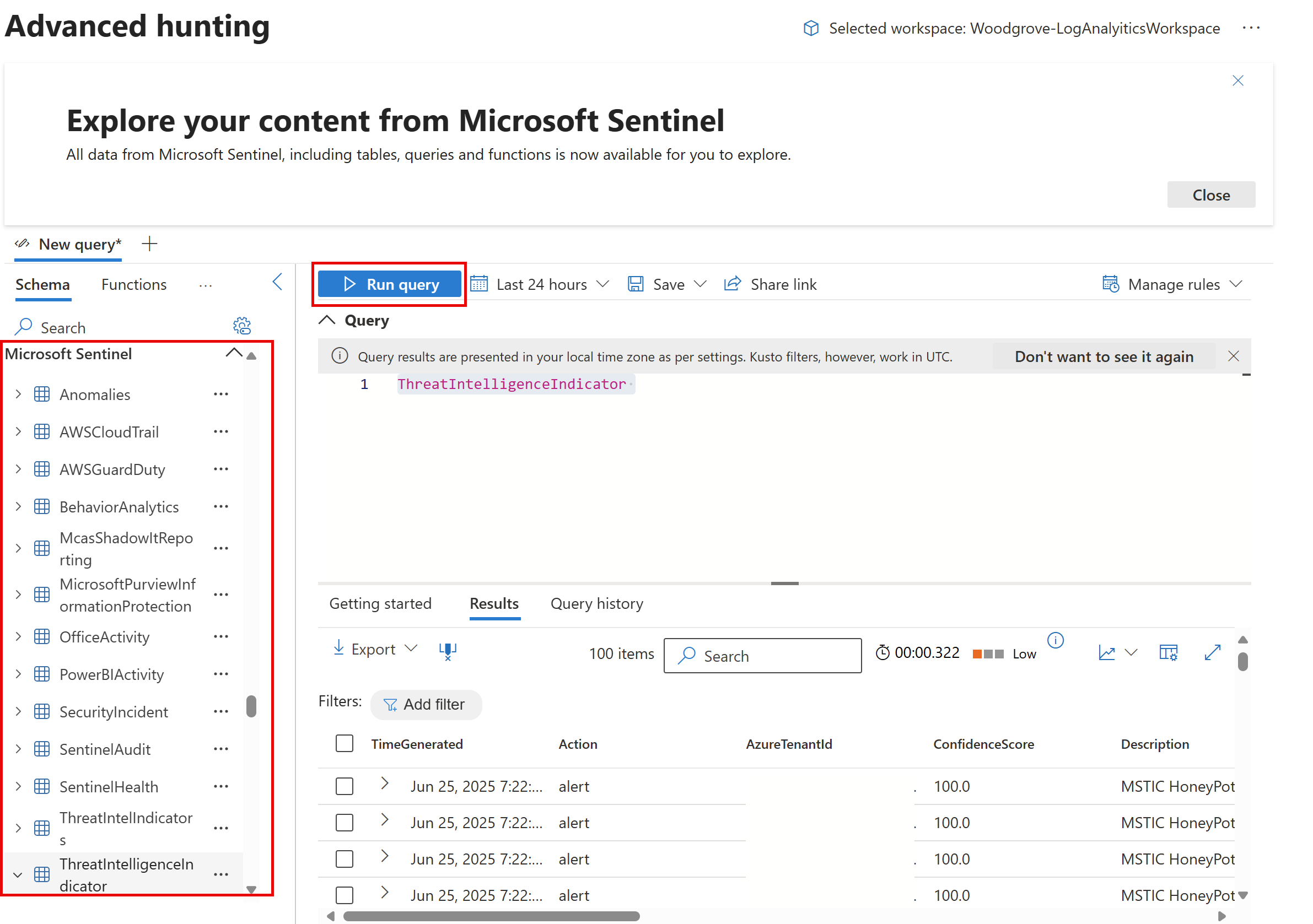Open the workspace options ellipsis at top right
Image resolution: width=1313 pixels, height=924 pixels.
point(1251,28)
